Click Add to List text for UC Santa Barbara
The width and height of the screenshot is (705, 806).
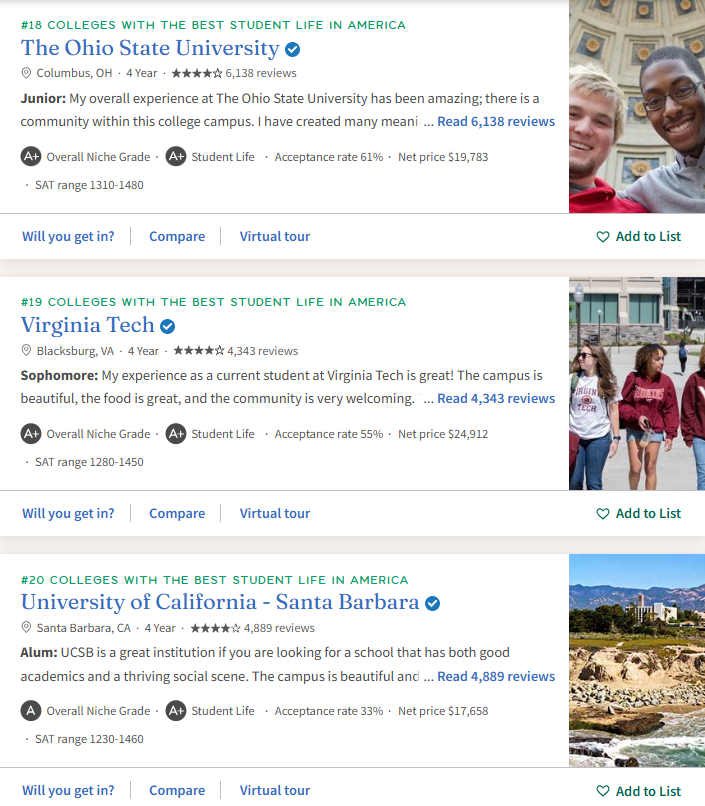[648, 791]
